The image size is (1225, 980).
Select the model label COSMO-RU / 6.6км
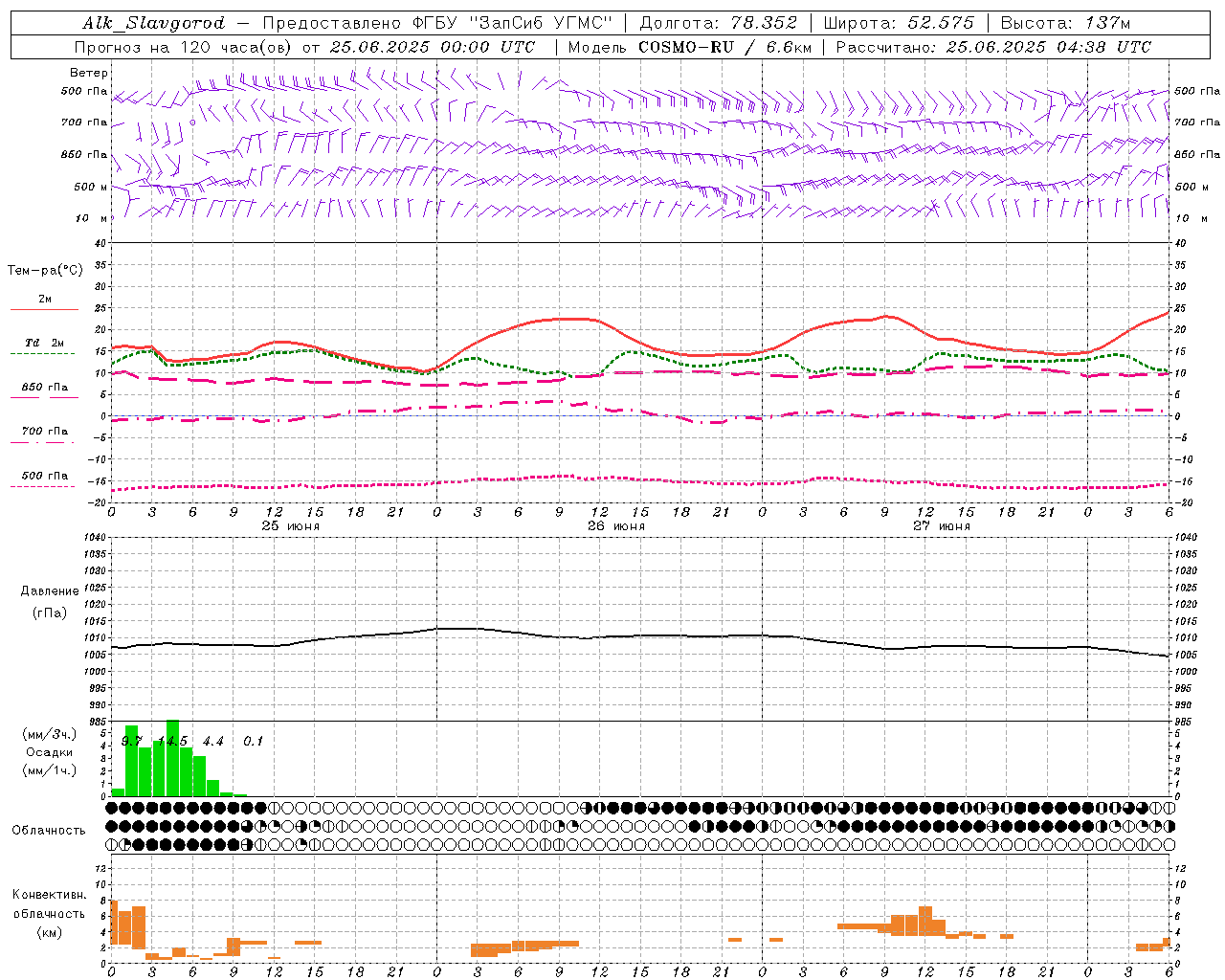pos(725,47)
